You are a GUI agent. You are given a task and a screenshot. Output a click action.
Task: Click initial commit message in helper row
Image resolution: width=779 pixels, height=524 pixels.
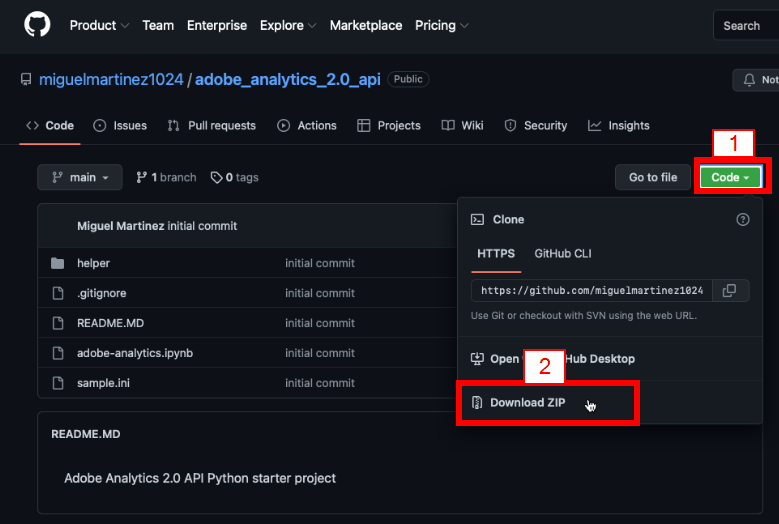click(320, 263)
